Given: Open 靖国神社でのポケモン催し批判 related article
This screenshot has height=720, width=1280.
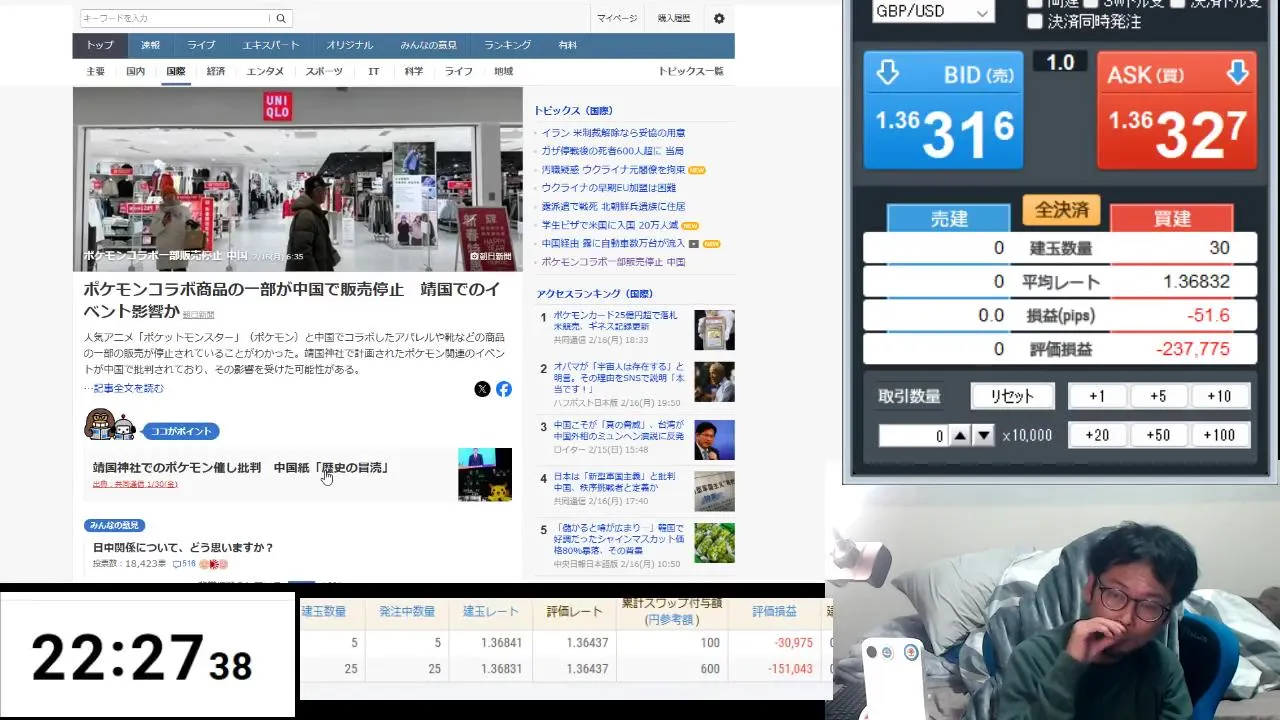Looking at the screenshot, I should 240,468.
